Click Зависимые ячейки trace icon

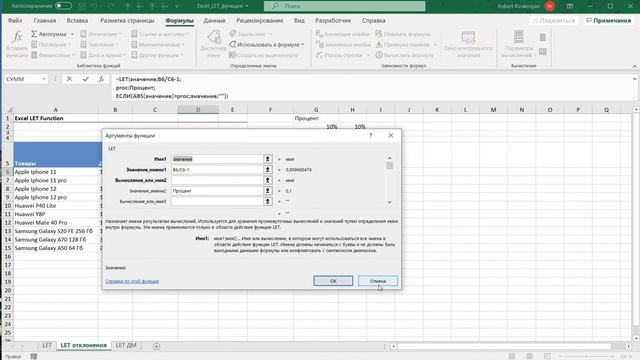320,44
